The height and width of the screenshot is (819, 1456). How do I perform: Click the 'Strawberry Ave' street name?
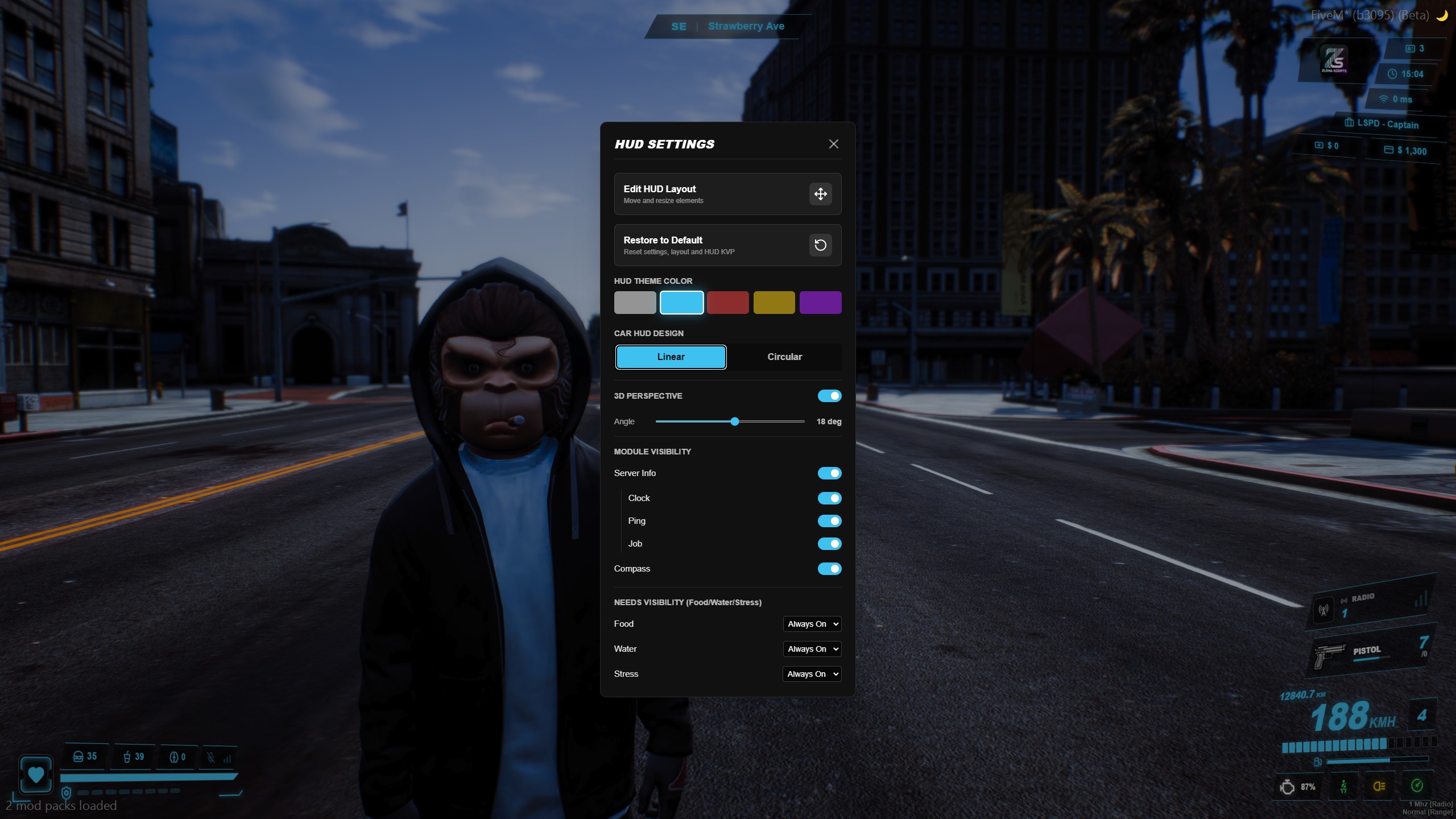[x=746, y=26]
